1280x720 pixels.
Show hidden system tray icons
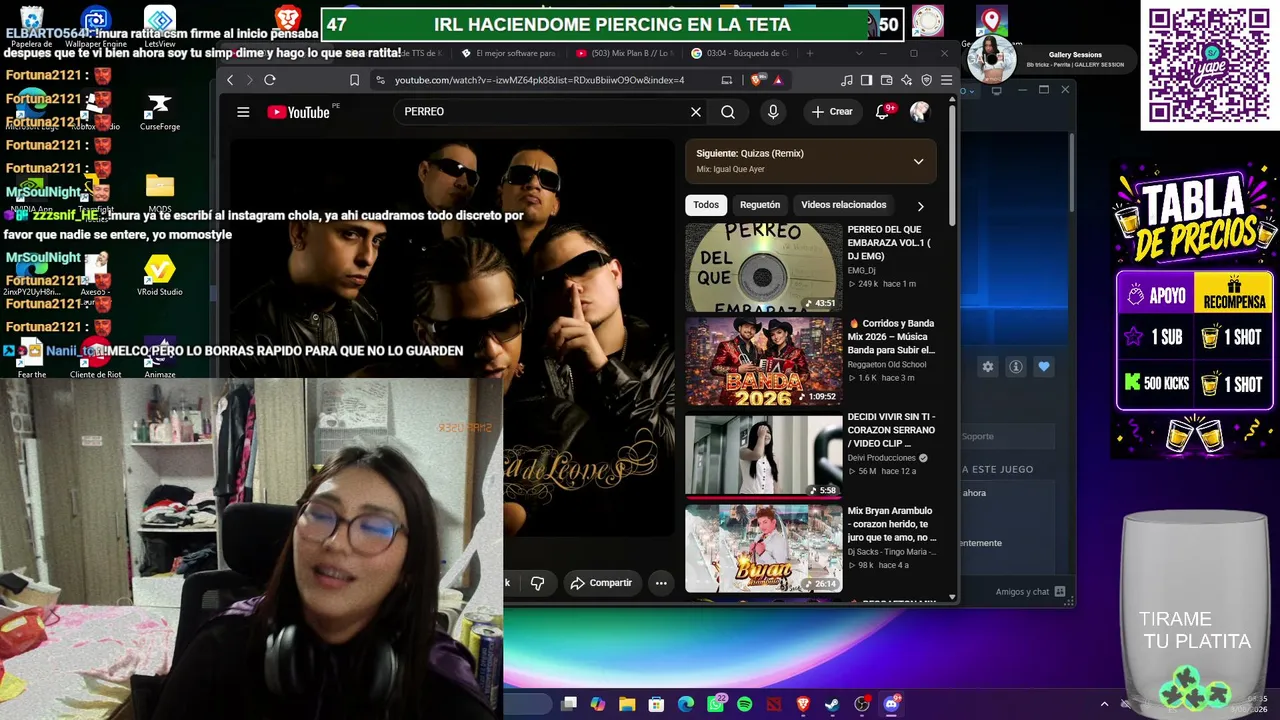coord(1104,704)
